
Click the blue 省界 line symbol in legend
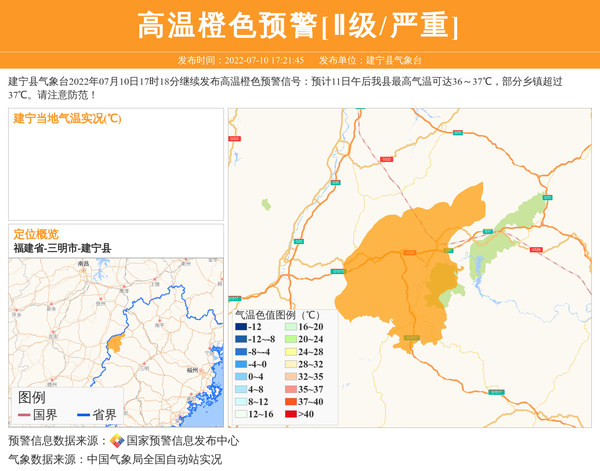click(83, 414)
